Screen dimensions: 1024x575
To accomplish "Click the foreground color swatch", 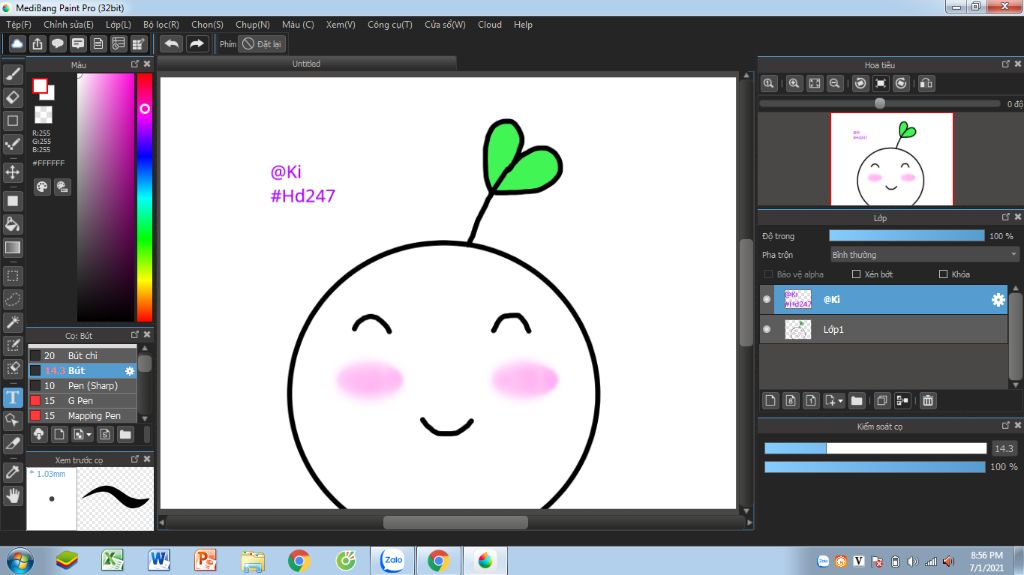I will [40, 86].
